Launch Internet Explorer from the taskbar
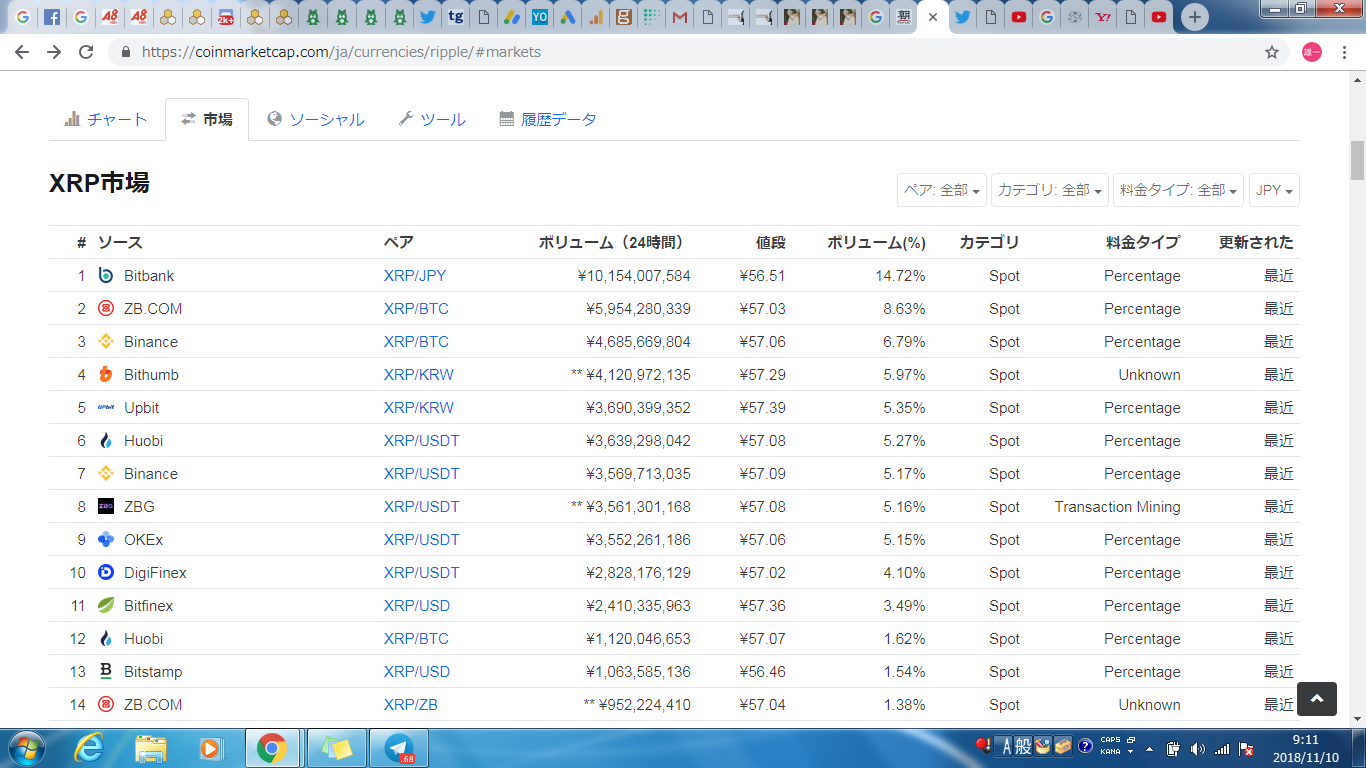The width and height of the screenshot is (1366, 768). (89, 748)
